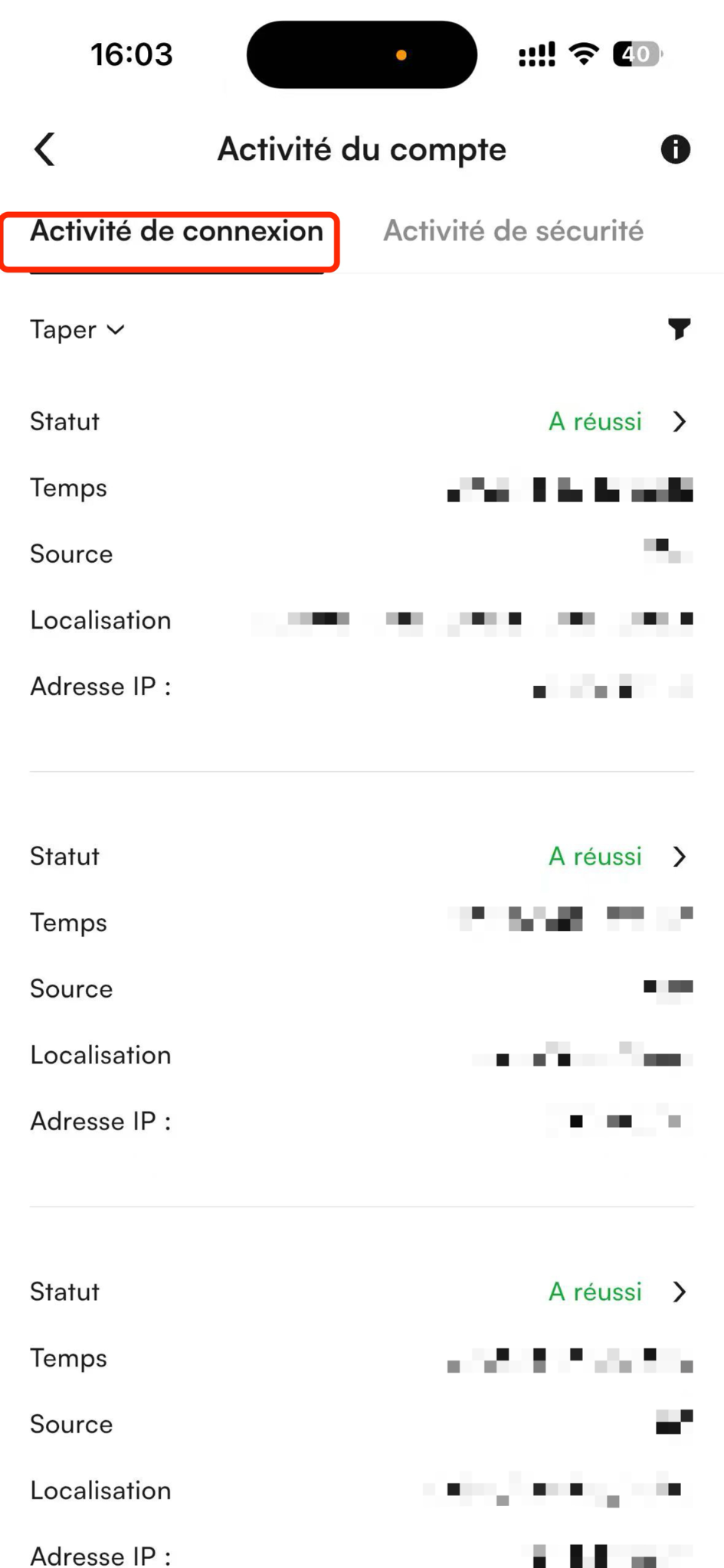Select the first entry's Temps row
The width and height of the screenshot is (724, 1568).
click(x=362, y=488)
